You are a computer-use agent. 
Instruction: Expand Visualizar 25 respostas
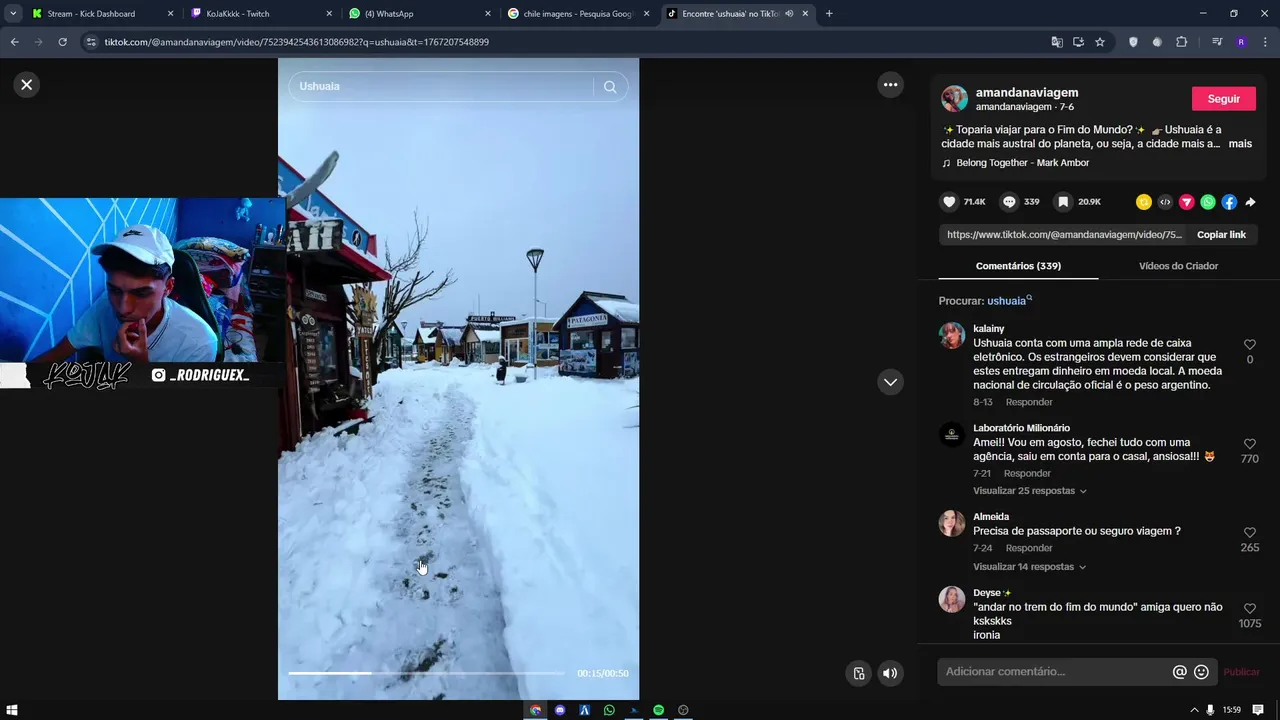1029,491
